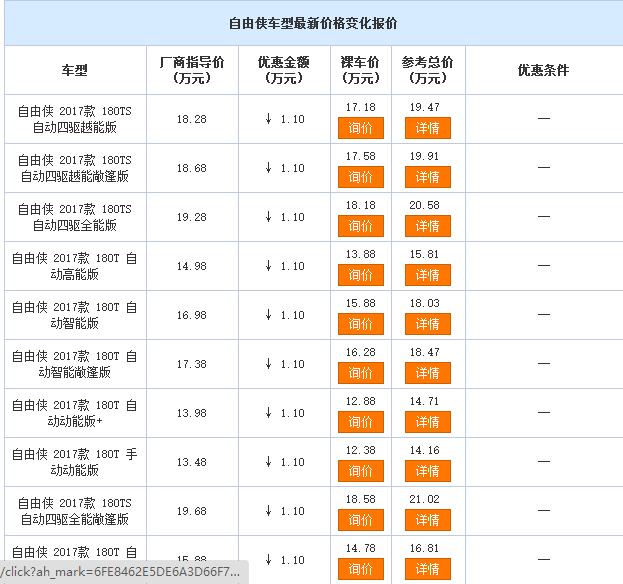623x584 pixels.
Task: Click bare car price value 17.18
Action: (361, 107)
